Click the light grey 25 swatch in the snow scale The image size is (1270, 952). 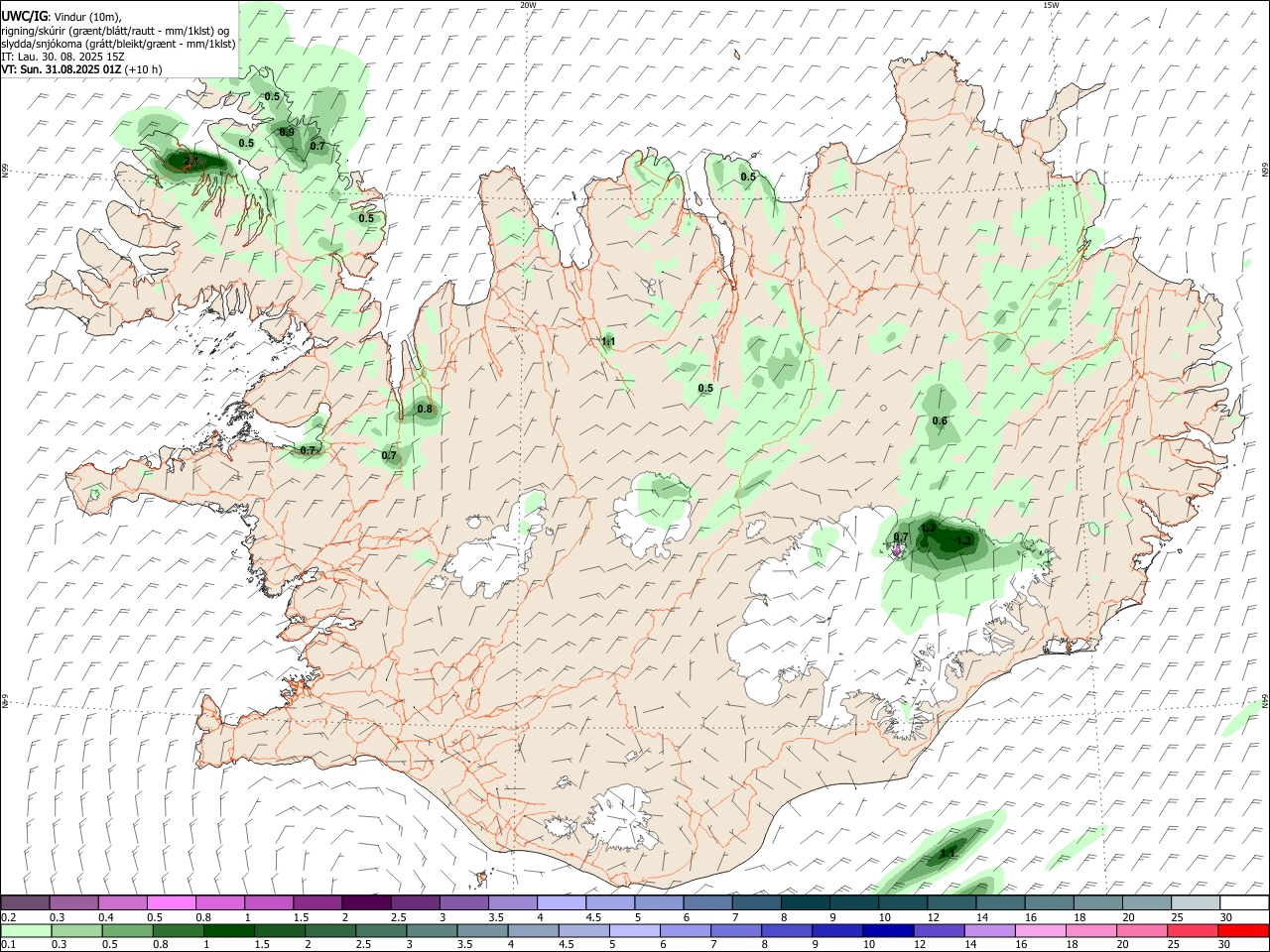[1196, 902]
